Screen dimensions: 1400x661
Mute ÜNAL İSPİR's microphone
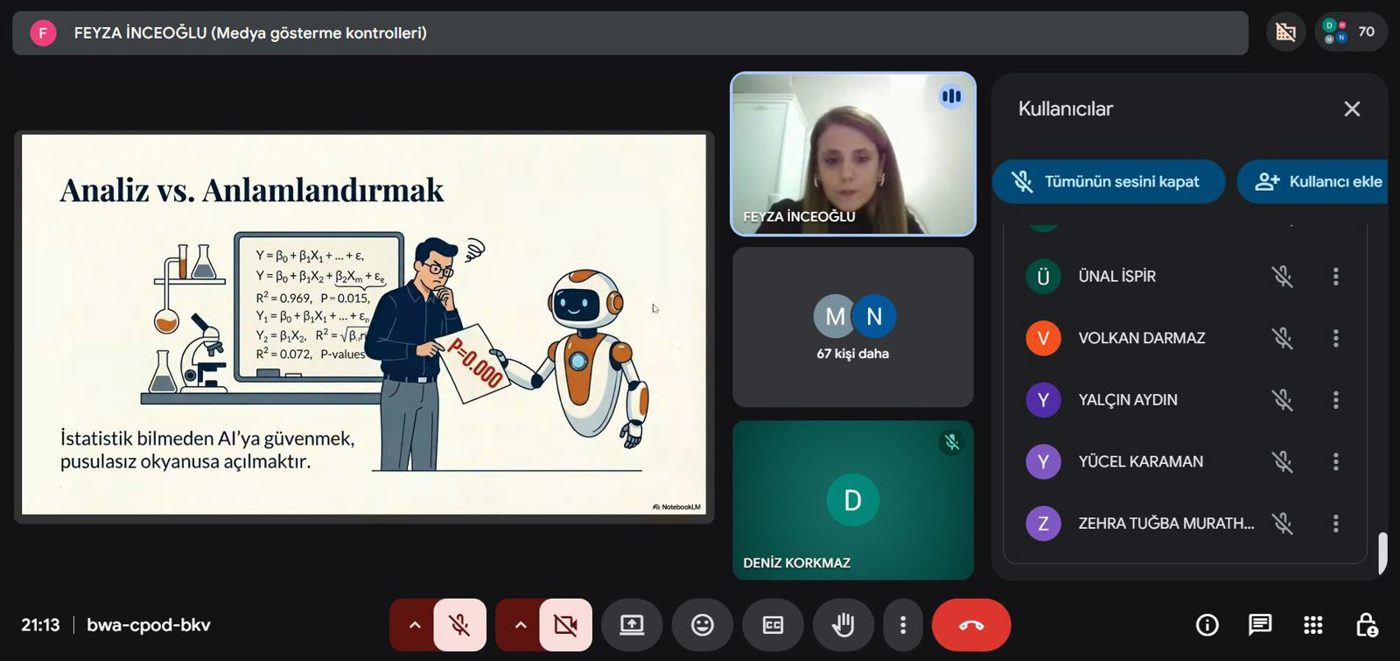1282,276
